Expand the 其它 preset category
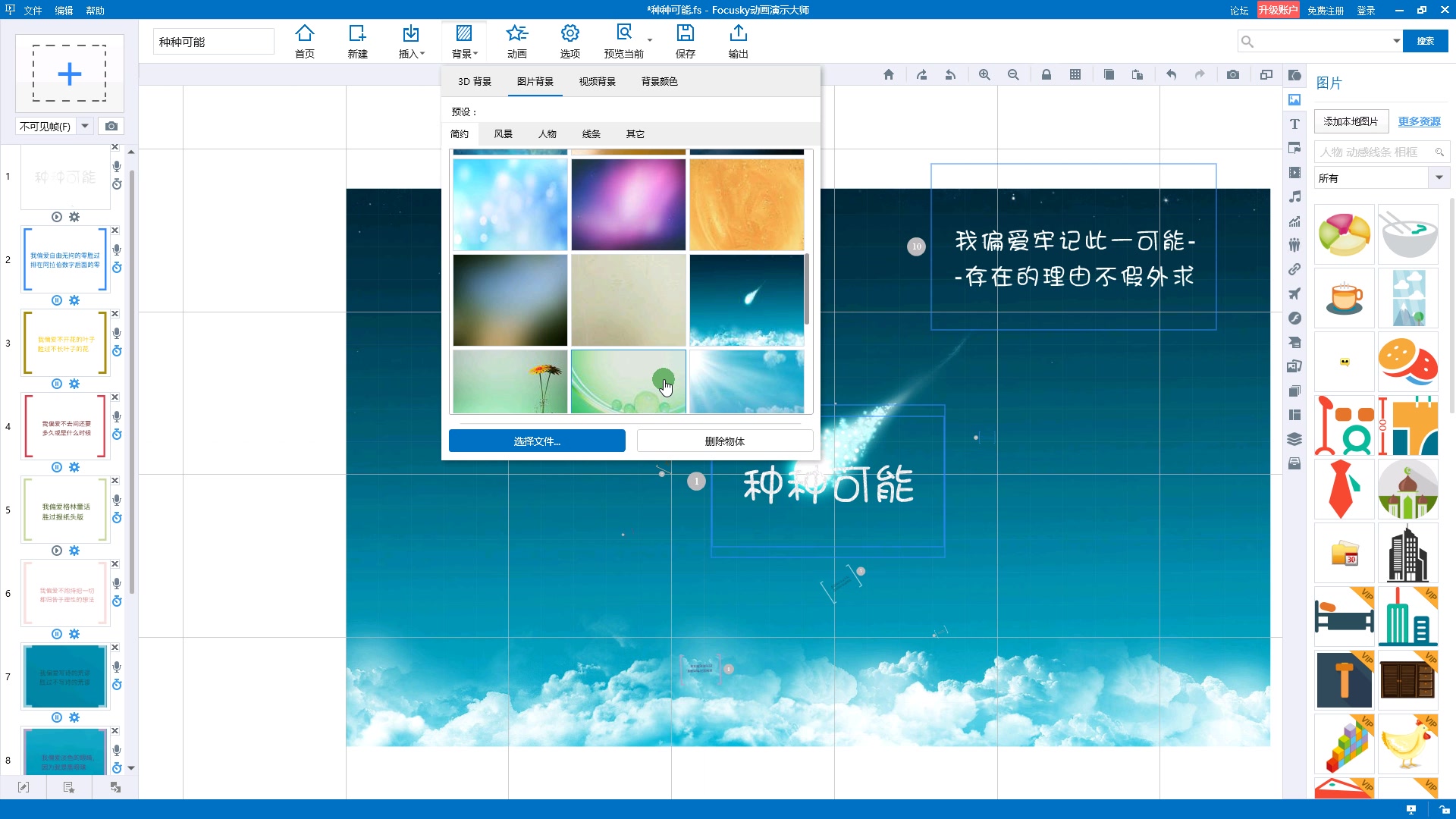The image size is (1456, 819). coord(635,133)
